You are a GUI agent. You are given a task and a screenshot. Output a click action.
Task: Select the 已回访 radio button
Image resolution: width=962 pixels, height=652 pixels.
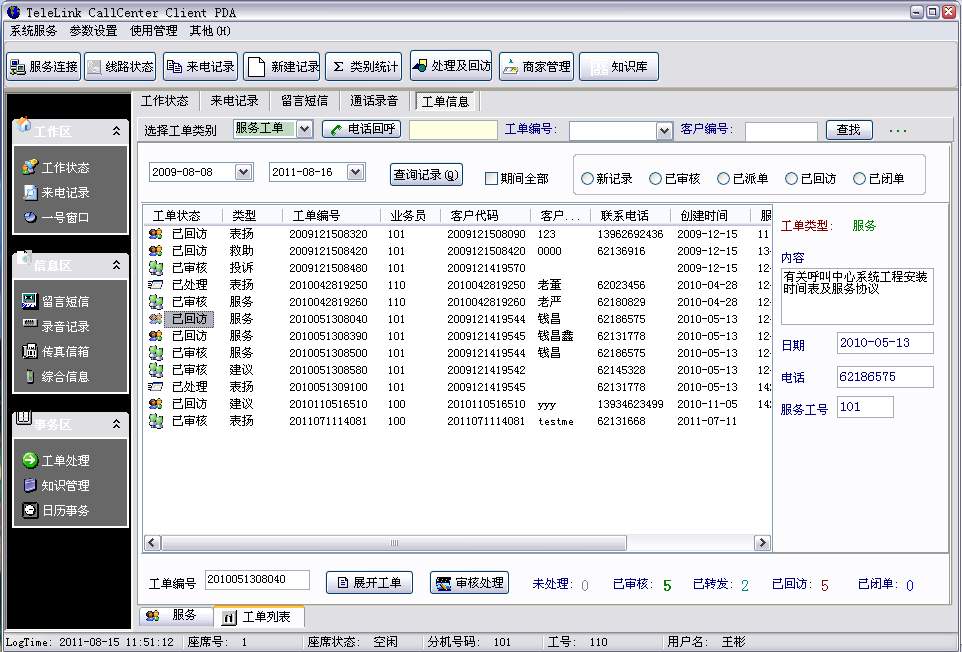coord(791,178)
